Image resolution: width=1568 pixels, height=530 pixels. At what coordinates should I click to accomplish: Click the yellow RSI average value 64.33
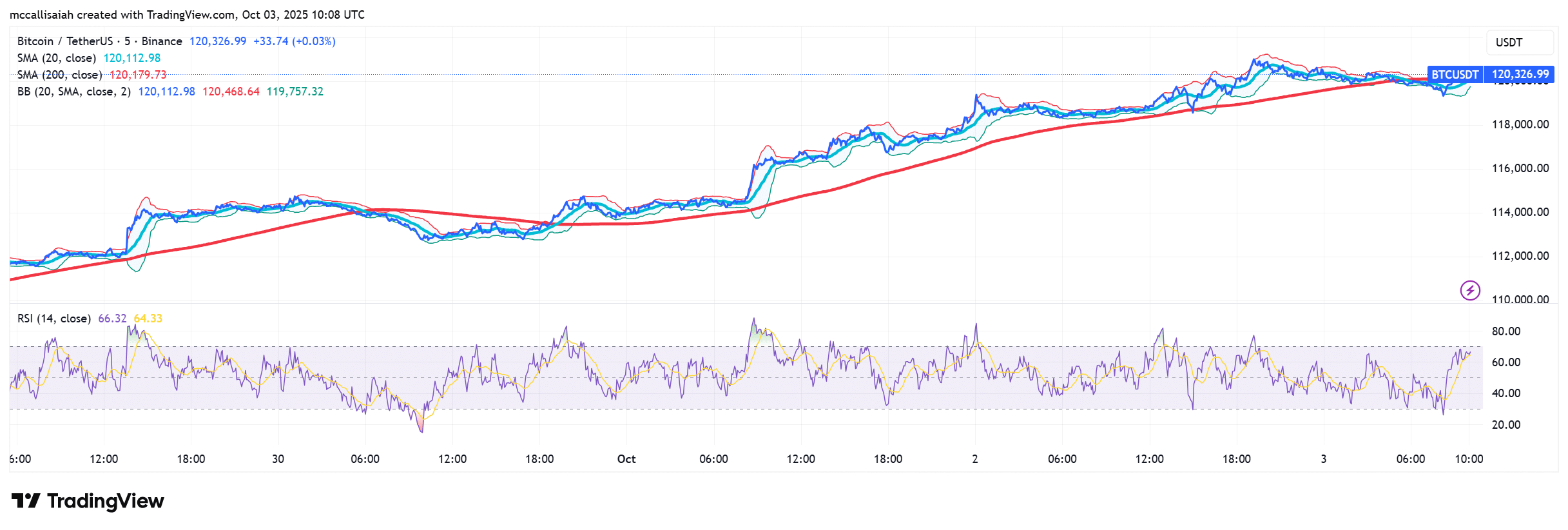point(148,319)
